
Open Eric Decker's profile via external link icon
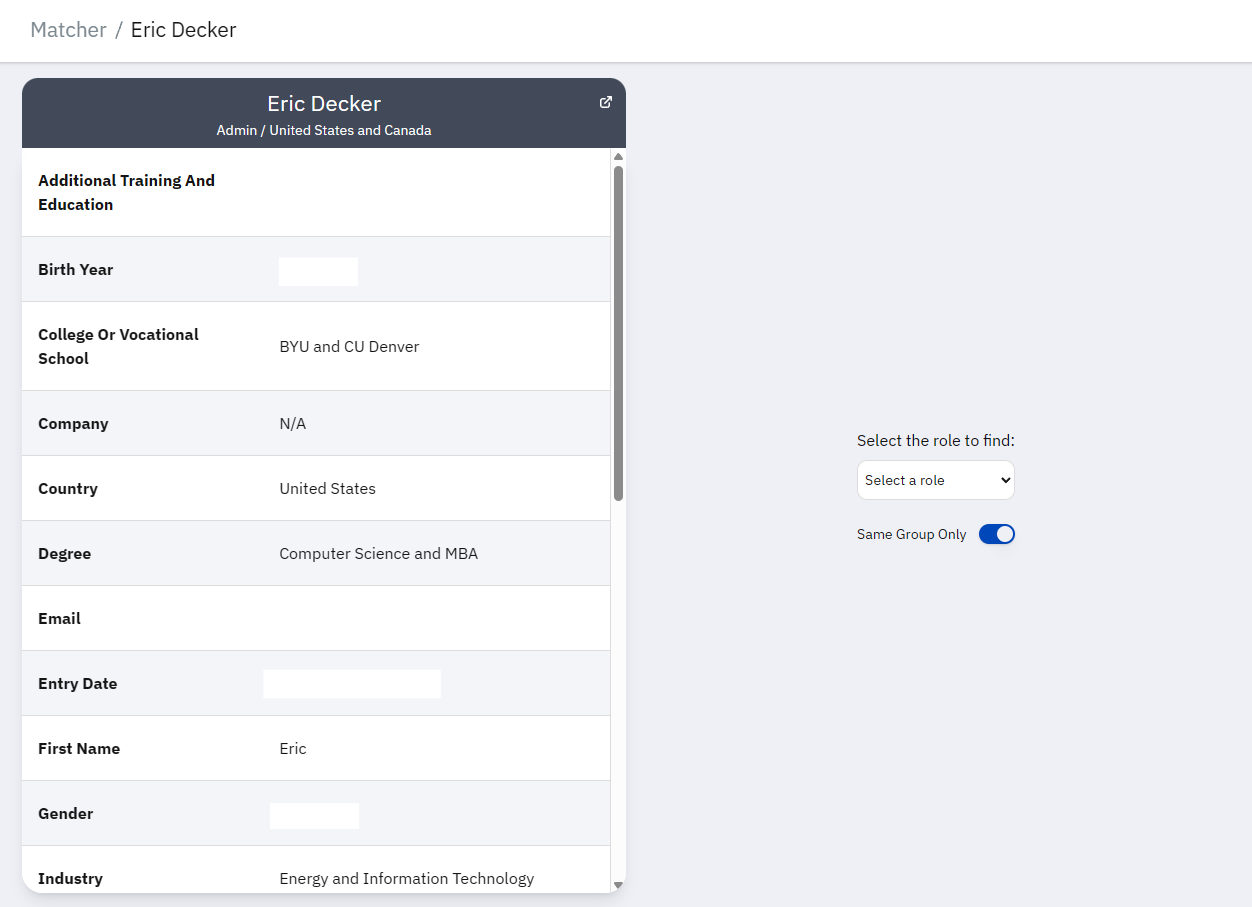click(605, 101)
